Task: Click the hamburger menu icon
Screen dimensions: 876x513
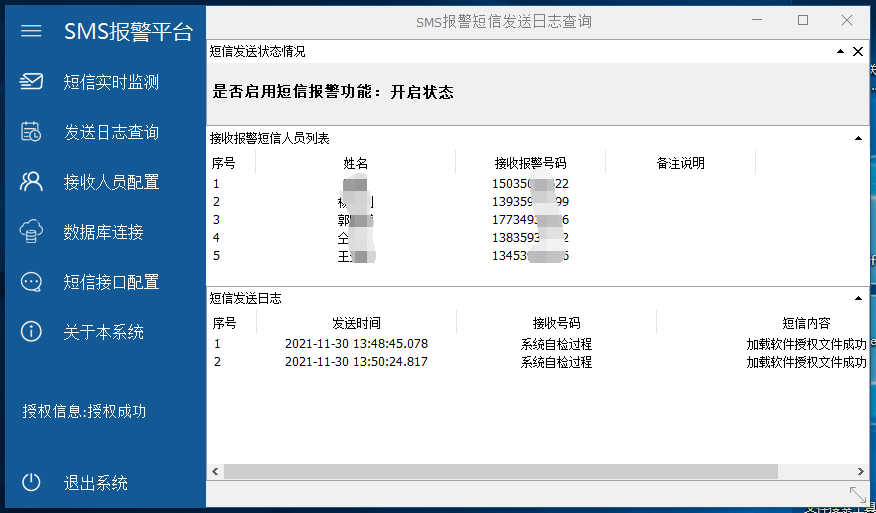Action: coord(31,31)
